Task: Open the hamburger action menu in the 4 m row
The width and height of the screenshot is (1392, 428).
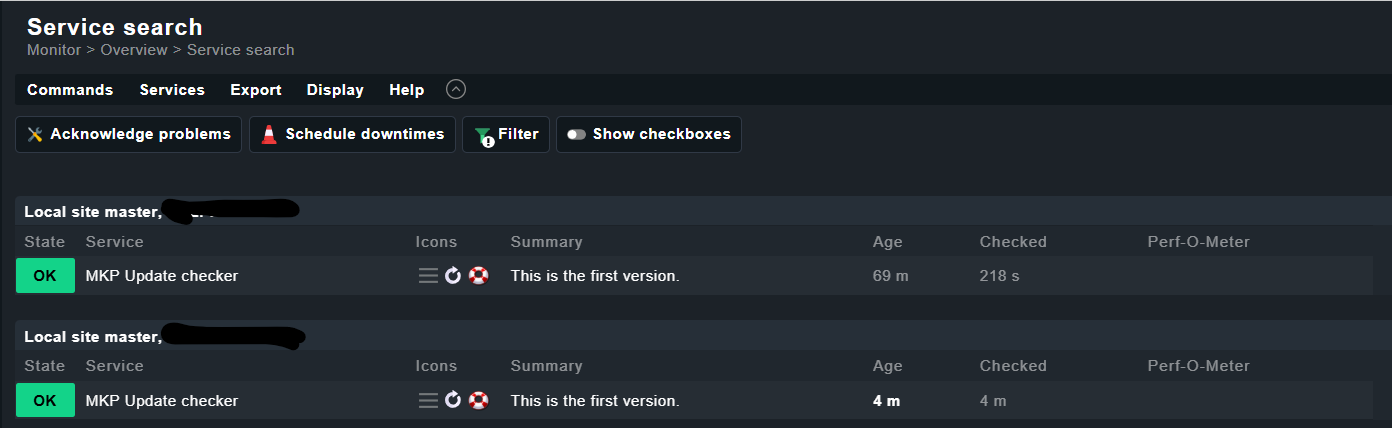Action: point(428,401)
